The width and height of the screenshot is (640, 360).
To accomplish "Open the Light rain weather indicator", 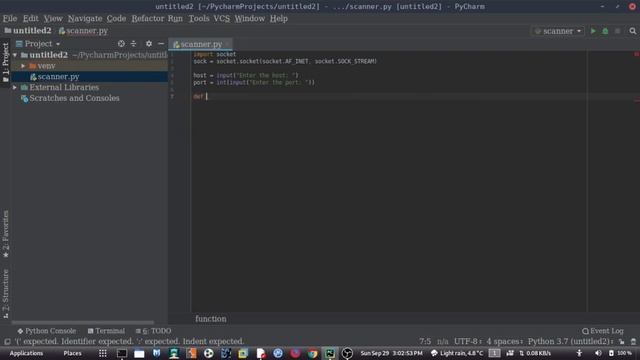I will [457, 353].
